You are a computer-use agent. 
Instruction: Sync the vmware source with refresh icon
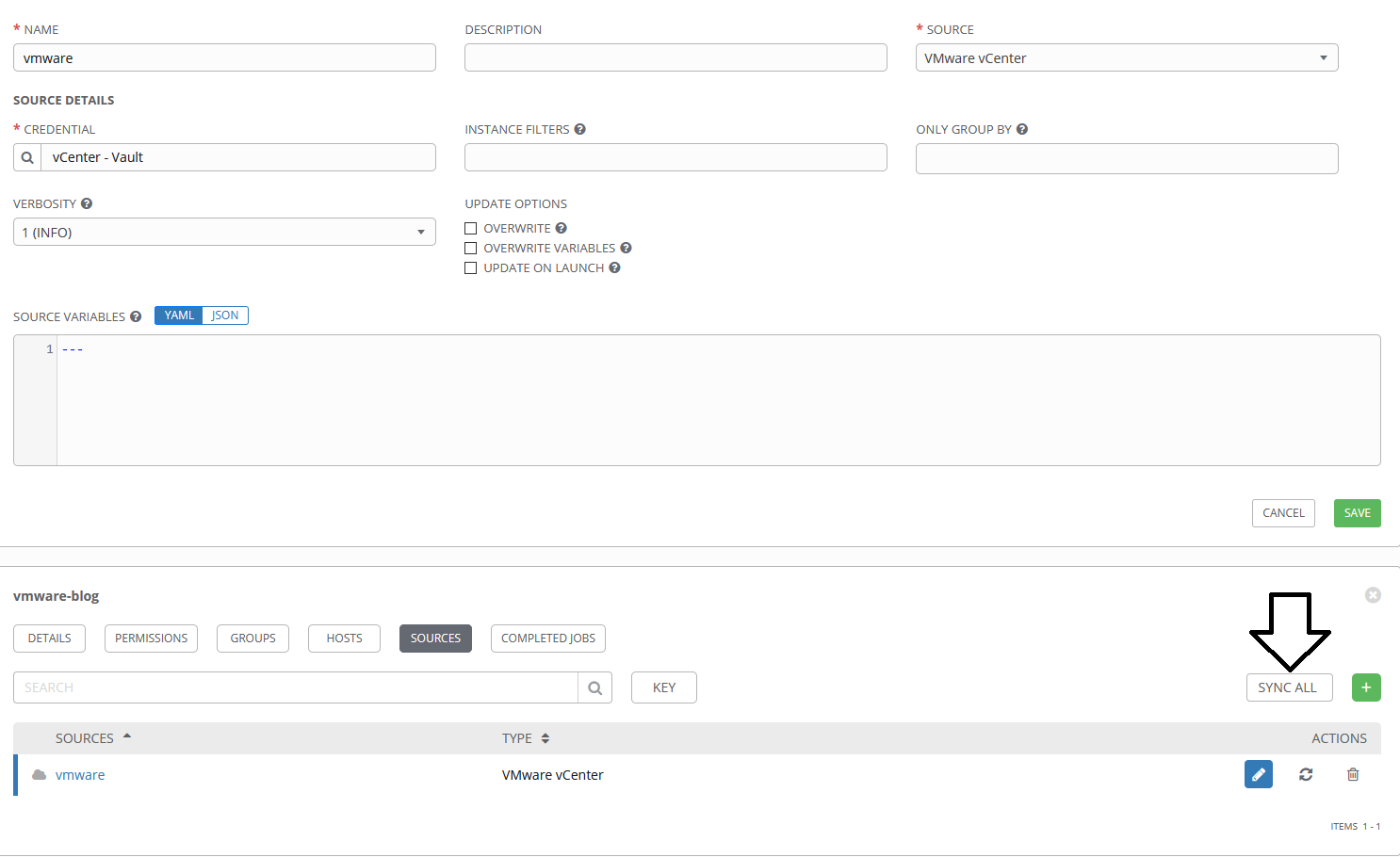[x=1306, y=774]
